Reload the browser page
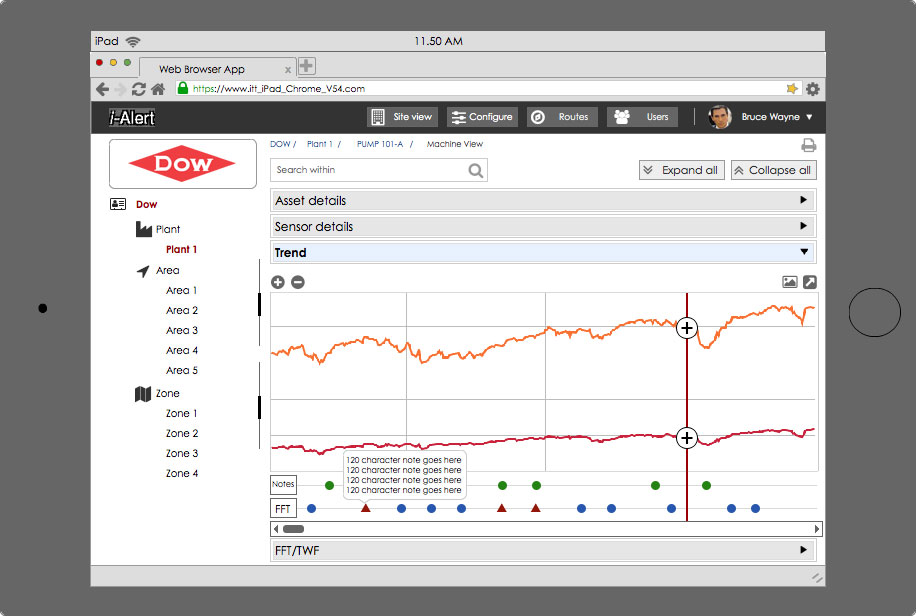Screen dimensions: 916x616 coord(139,89)
